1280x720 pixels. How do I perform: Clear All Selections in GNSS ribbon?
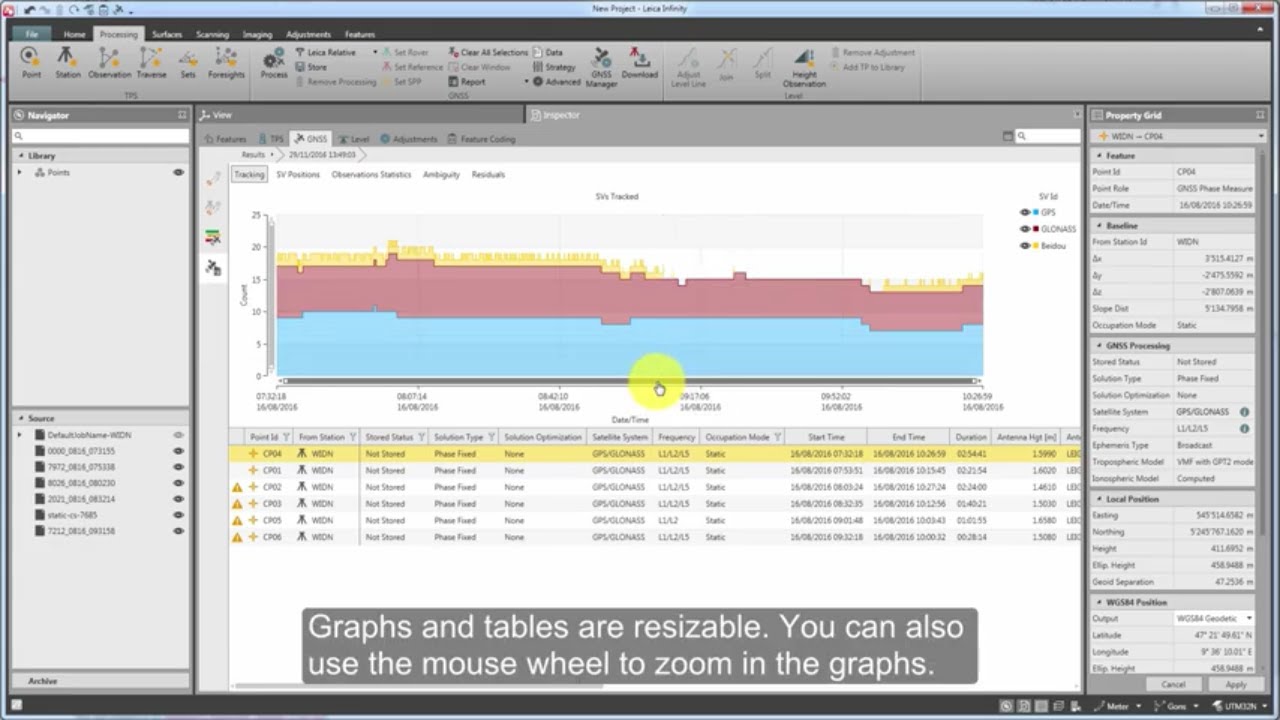coord(487,52)
